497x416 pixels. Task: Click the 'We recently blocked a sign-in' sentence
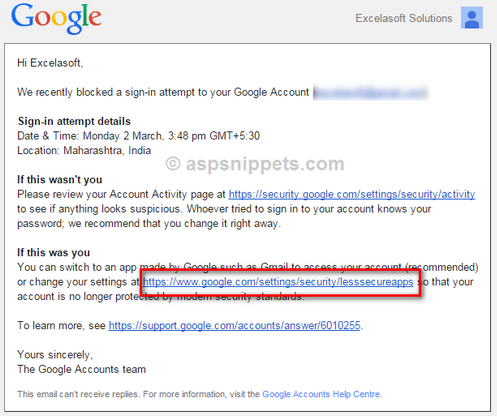163,92
